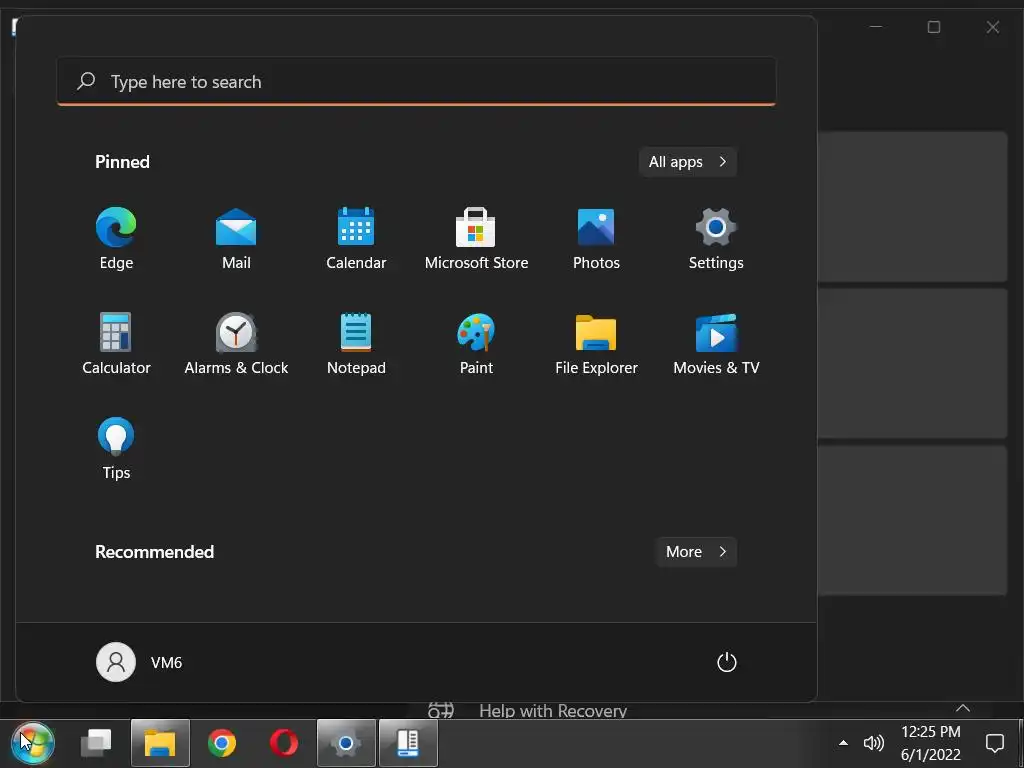Open Microsoft Store from pinned
Image resolution: width=1024 pixels, height=768 pixels.
click(476, 239)
